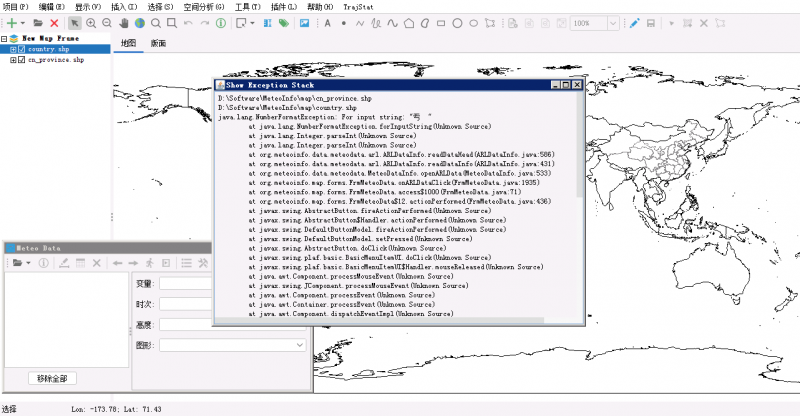Click the tools icon in Meteo Data toolbar
Image resolution: width=800 pixels, height=416 pixels.
tap(202, 263)
